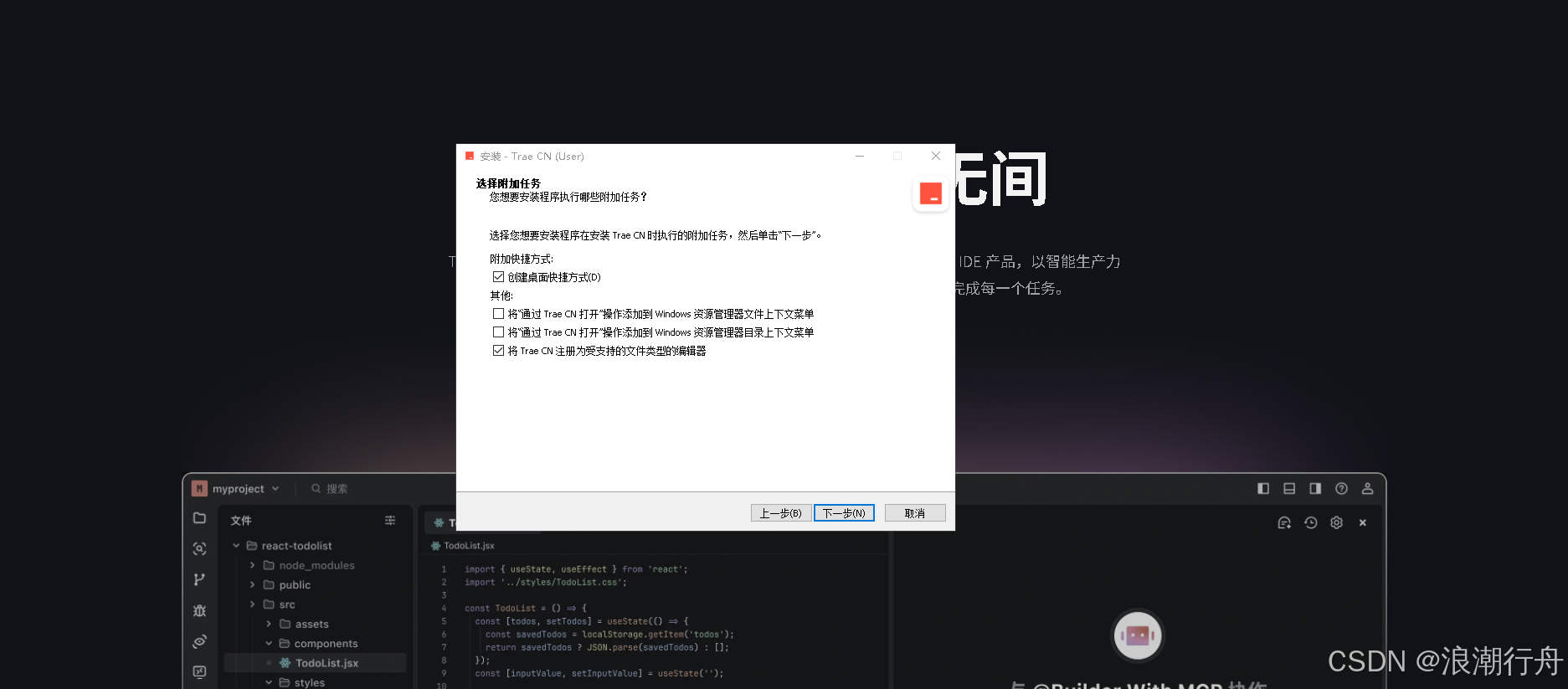
Task: Click the 取消 button in installer
Action: coord(915,513)
